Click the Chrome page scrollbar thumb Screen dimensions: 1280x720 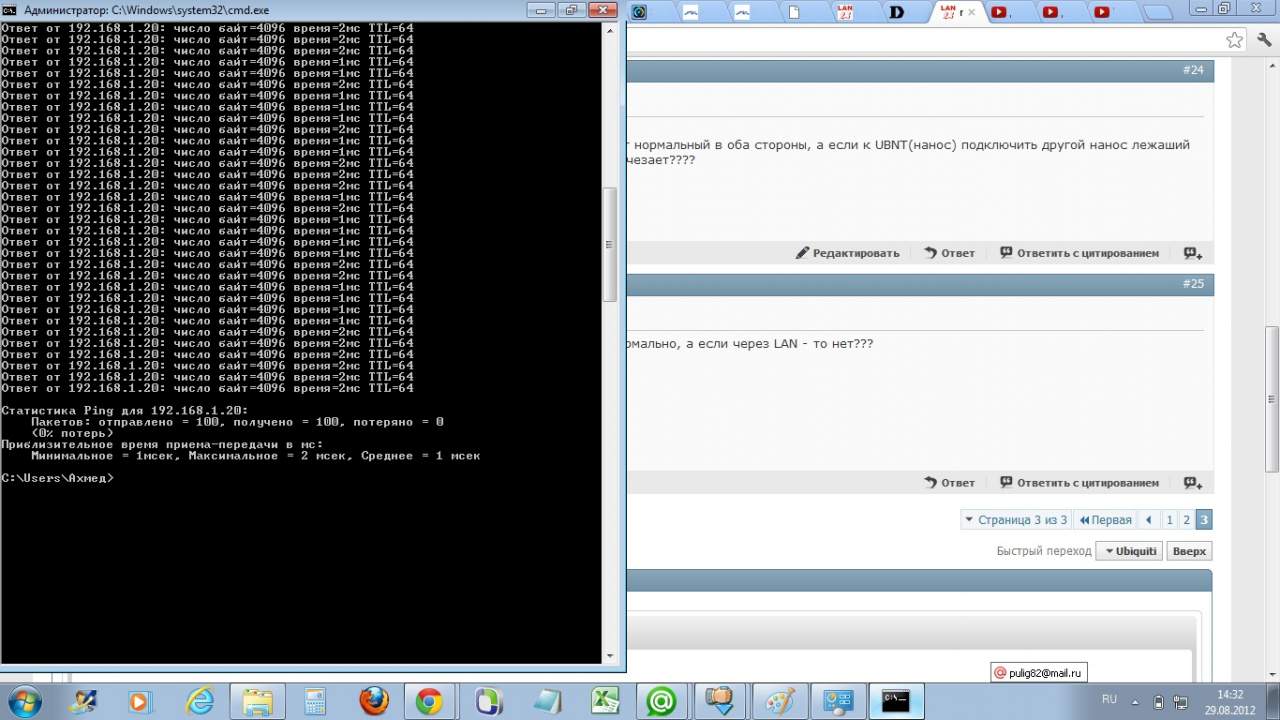[1272, 398]
